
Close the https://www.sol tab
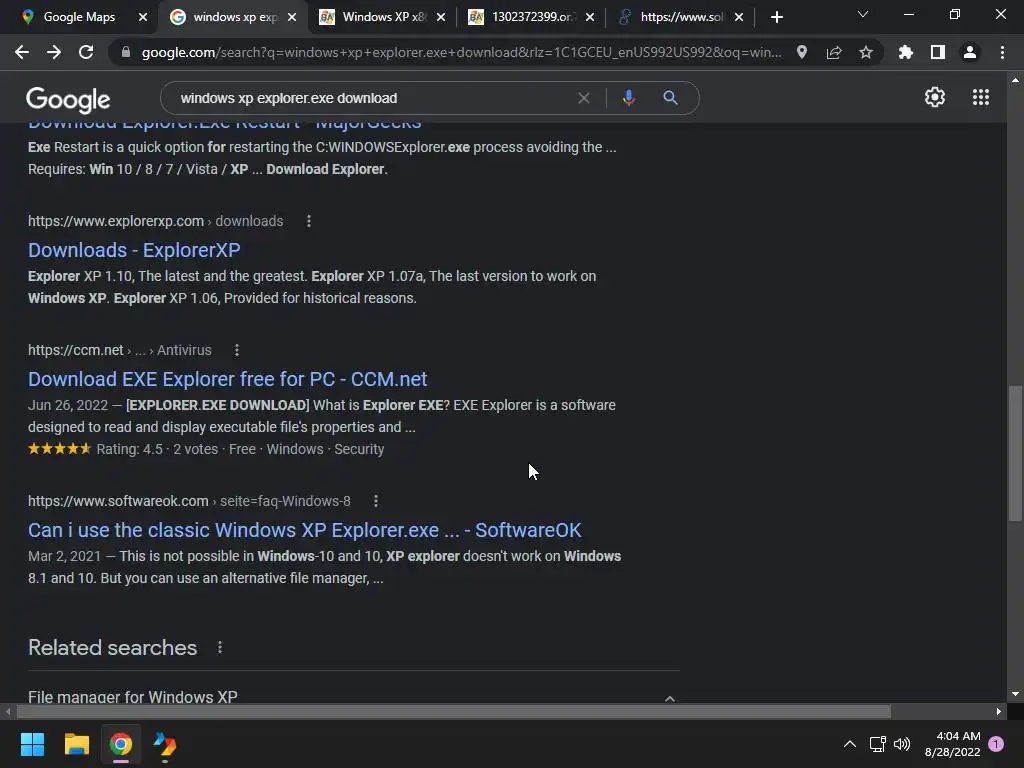[739, 17]
